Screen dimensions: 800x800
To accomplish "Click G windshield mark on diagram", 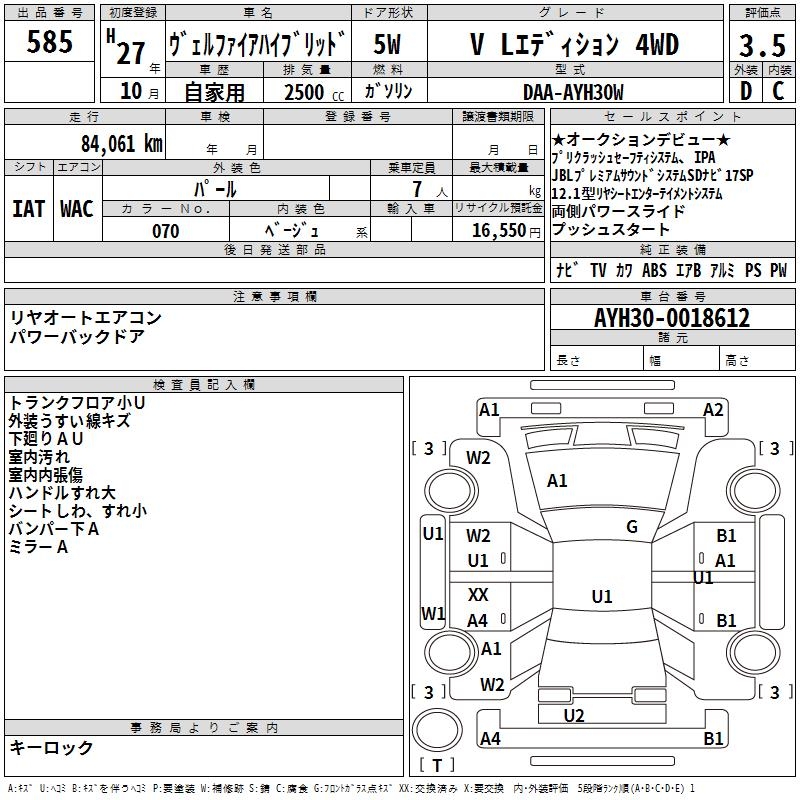I will [632, 527].
